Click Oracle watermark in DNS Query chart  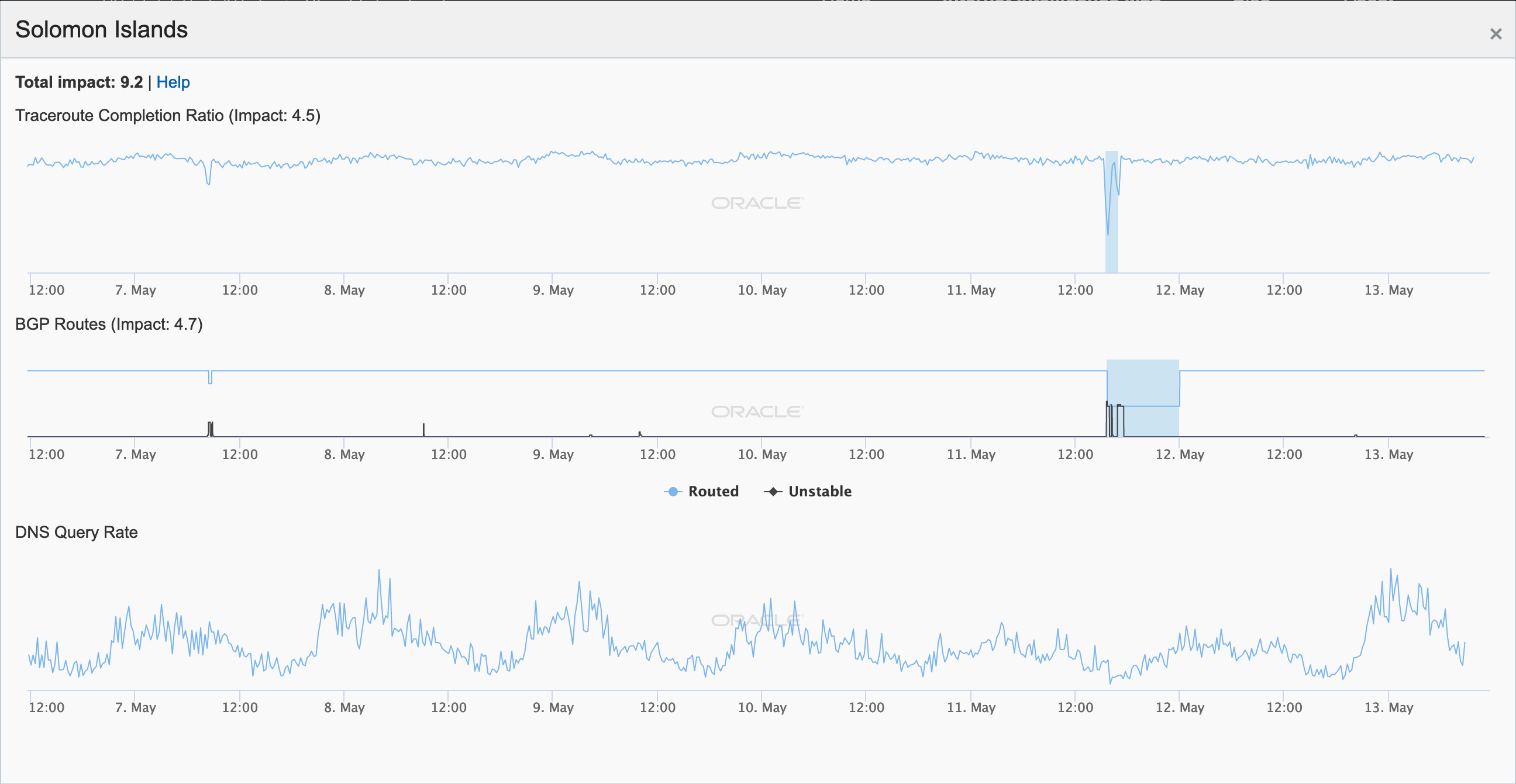click(x=757, y=620)
